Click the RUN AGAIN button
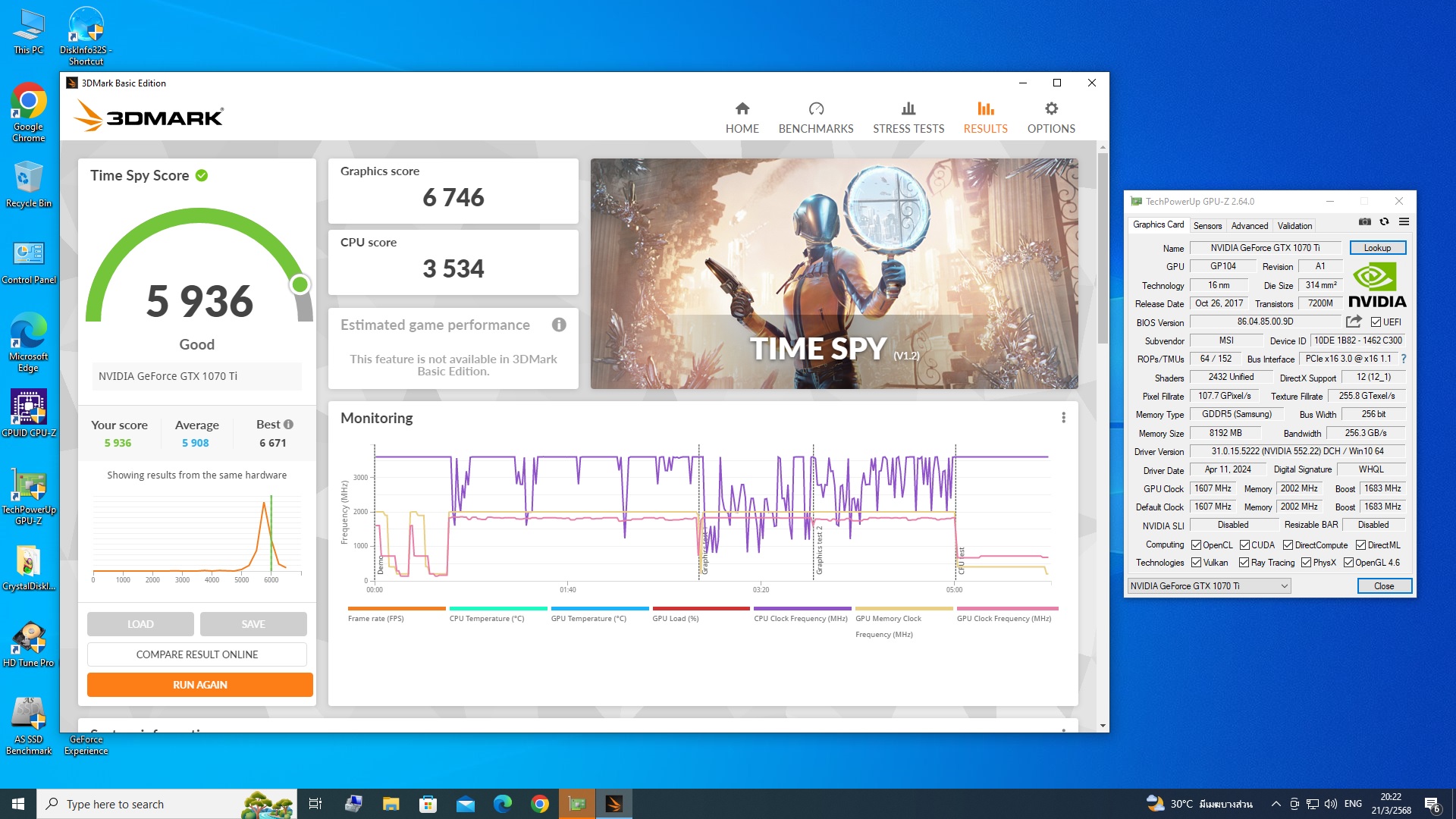 pyautogui.click(x=200, y=685)
